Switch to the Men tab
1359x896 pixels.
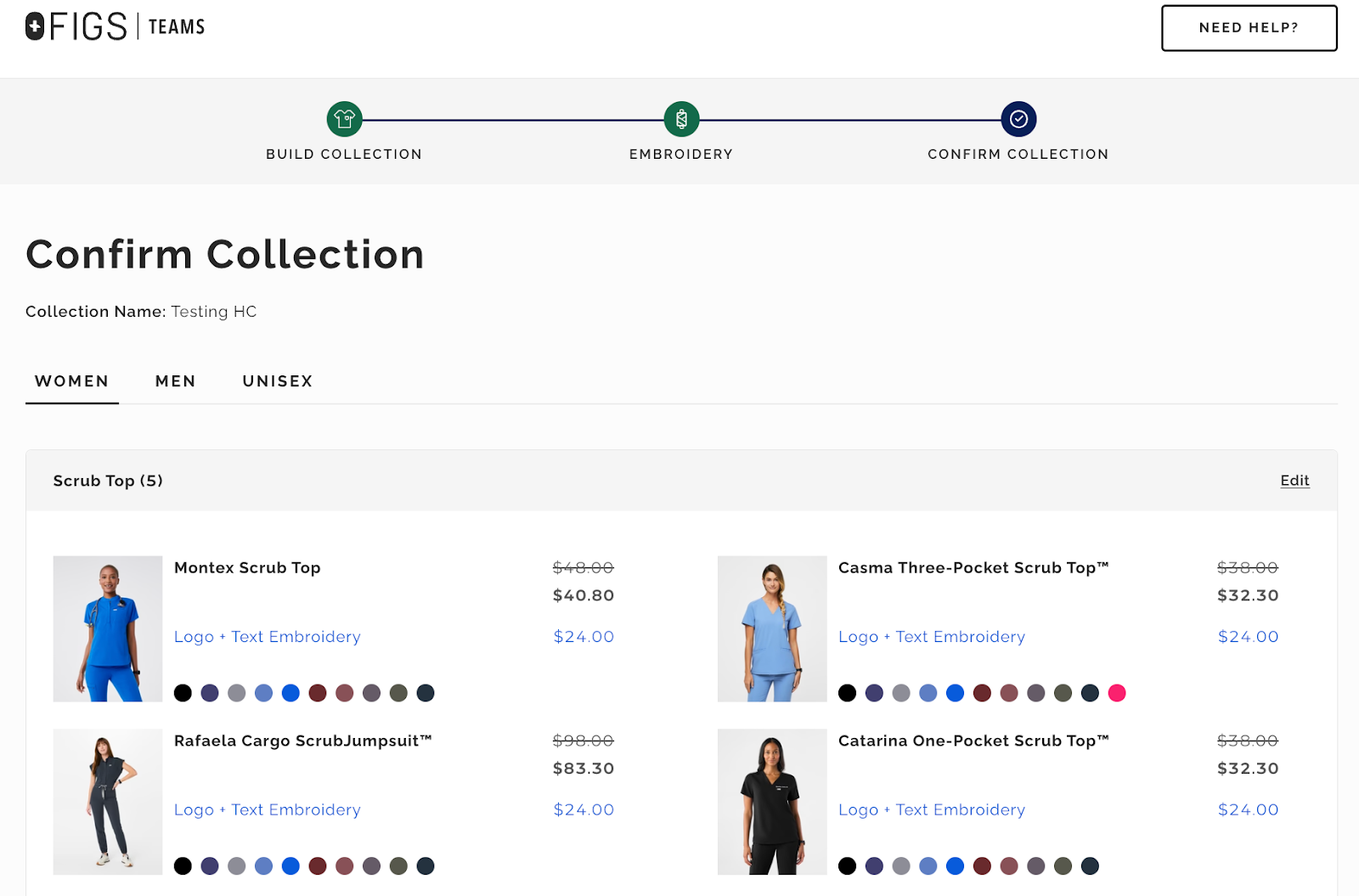coord(176,381)
